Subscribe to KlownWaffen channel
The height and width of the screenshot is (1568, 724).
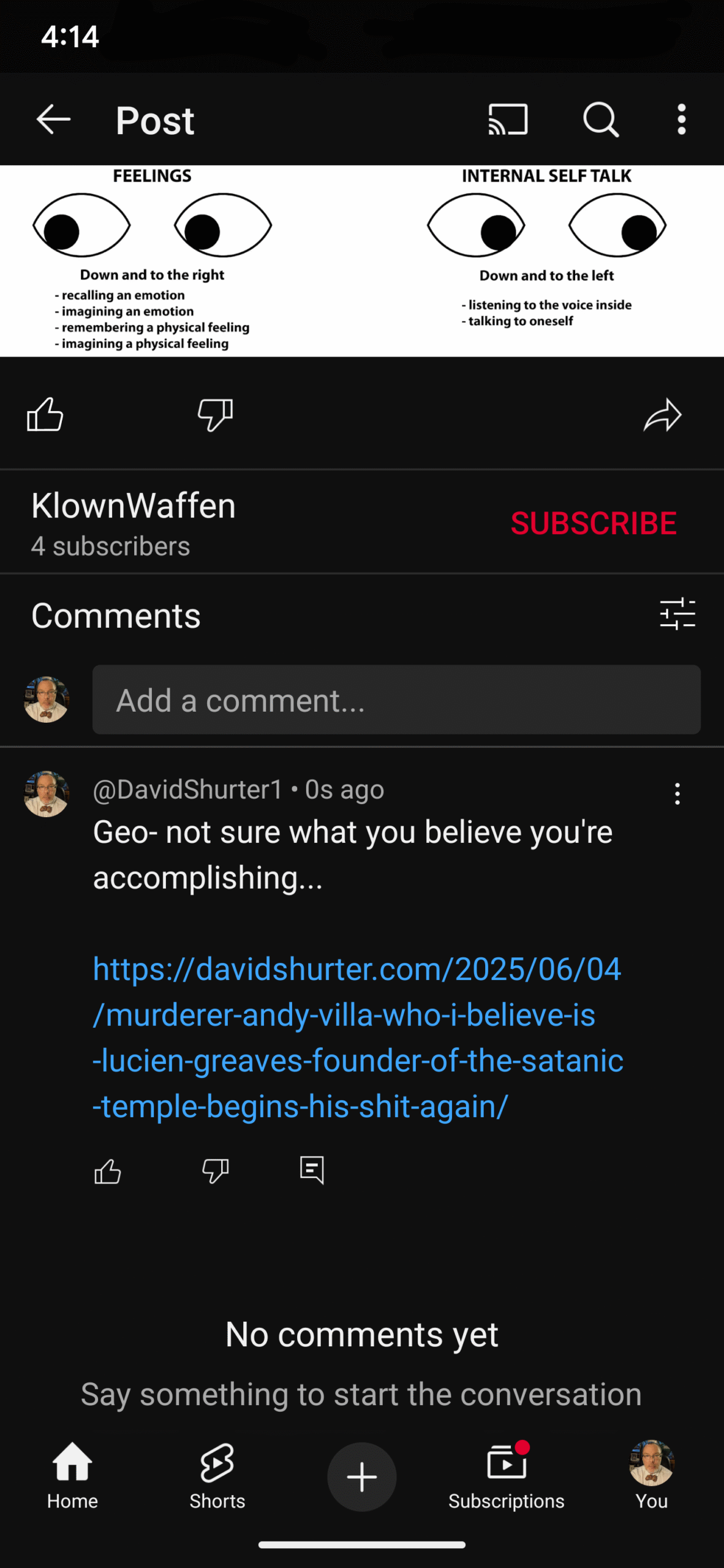point(594,523)
